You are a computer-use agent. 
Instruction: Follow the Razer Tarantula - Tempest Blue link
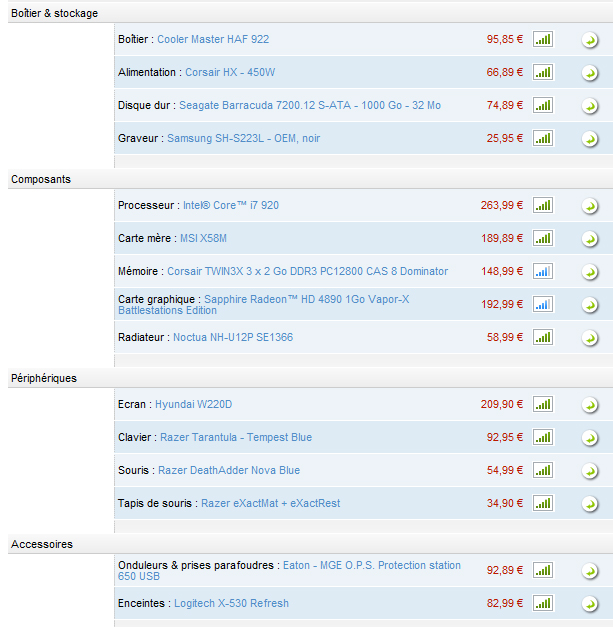(236, 437)
